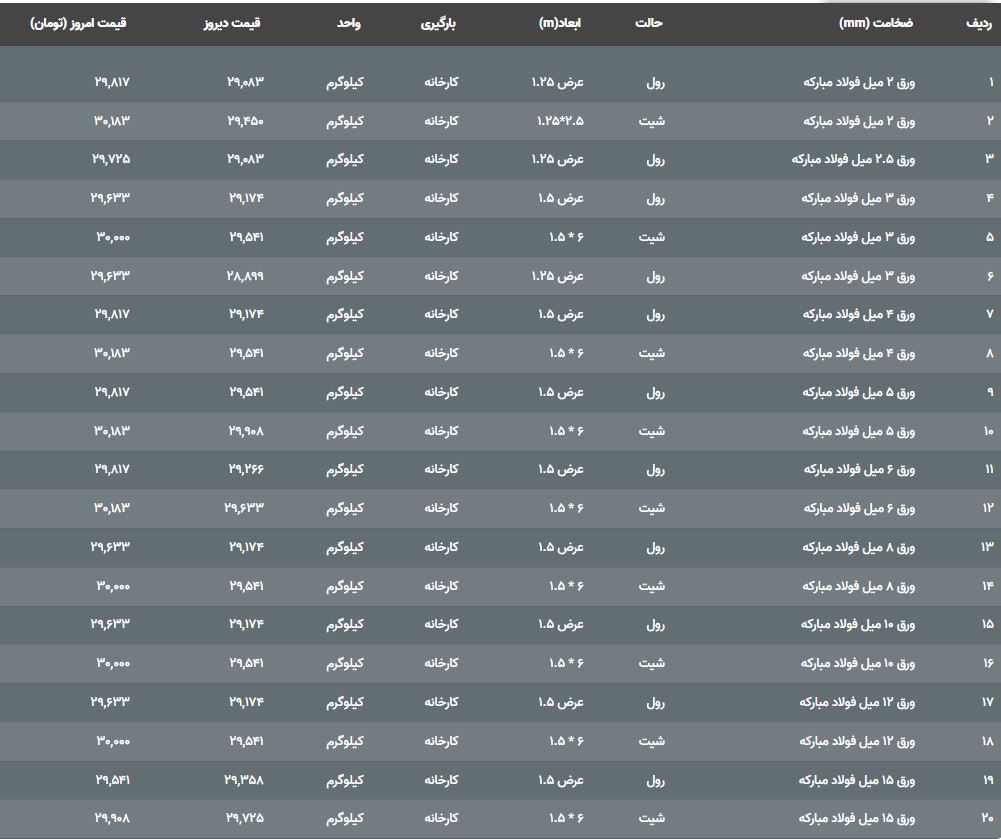Open row 10 product "ورق ۵ میل فولاد مبارکه"
This screenshot has height=839, width=1001.
coord(859,431)
